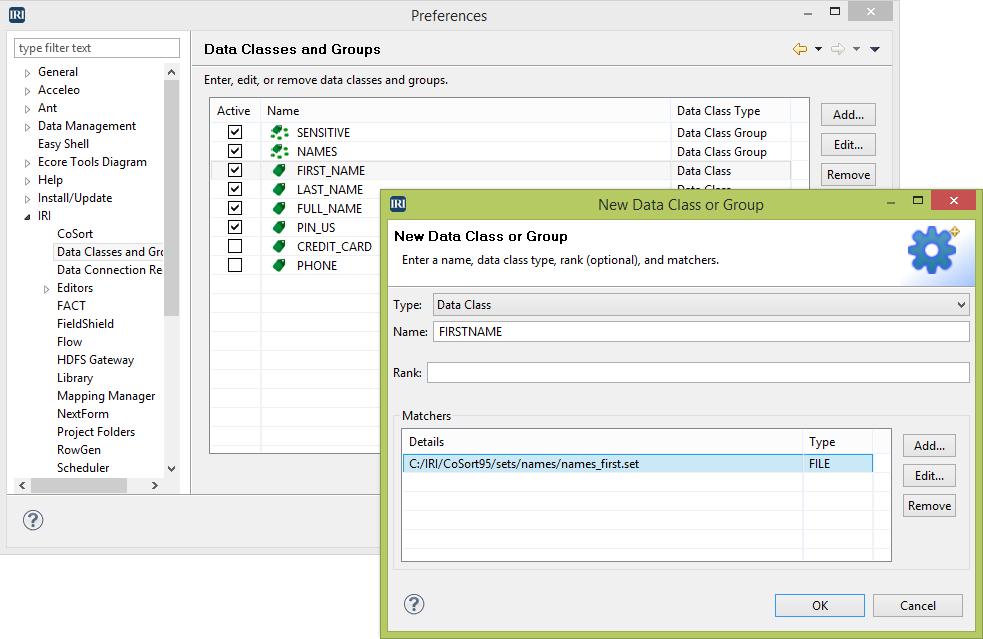This screenshot has width=983, height=639.
Task: Select the Scheduler preference page
Action: pos(83,468)
